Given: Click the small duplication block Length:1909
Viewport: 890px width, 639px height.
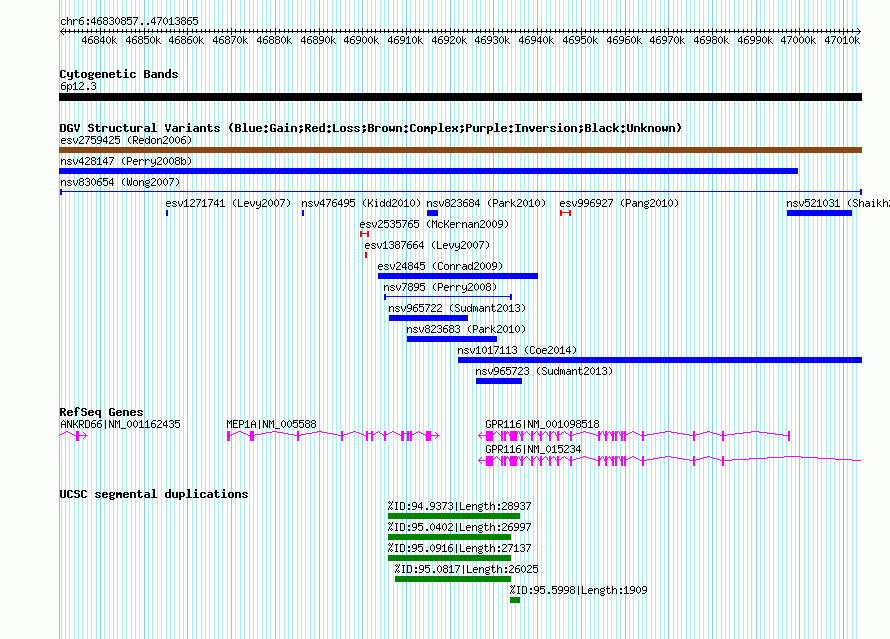Looking at the screenshot, I should (x=515, y=600).
